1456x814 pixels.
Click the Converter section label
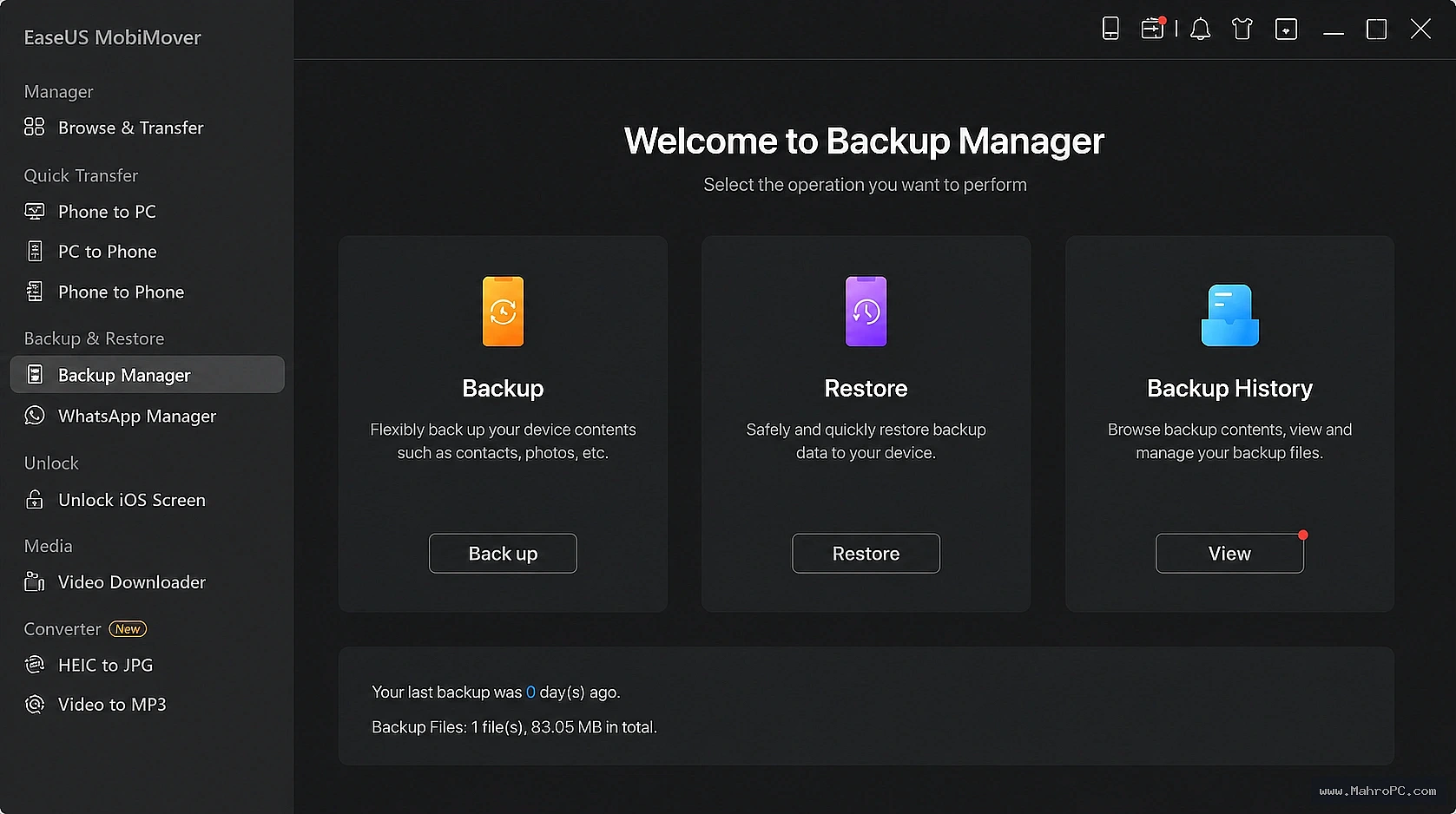(63, 629)
